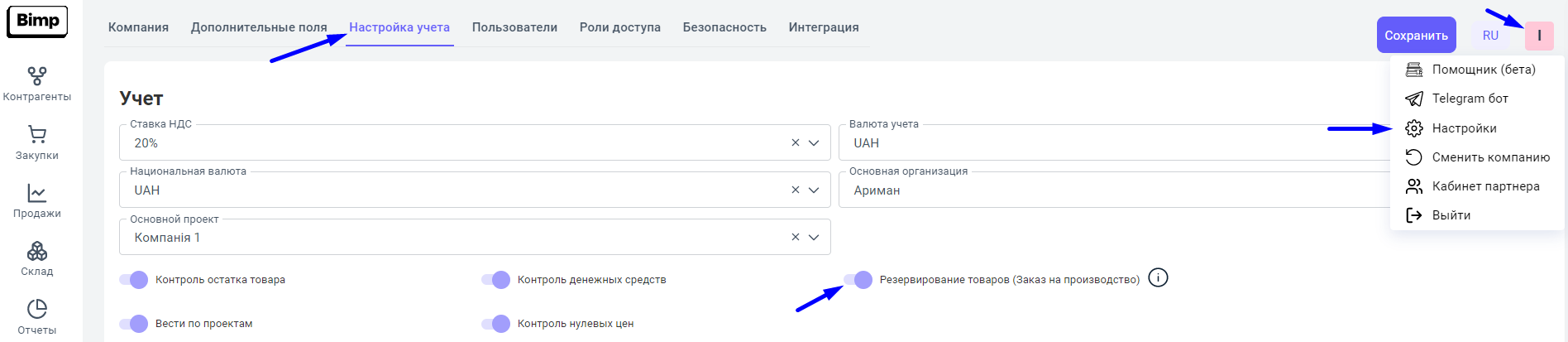Click the Сохранить button
The width and height of the screenshot is (1568, 342).
(x=1416, y=36)
